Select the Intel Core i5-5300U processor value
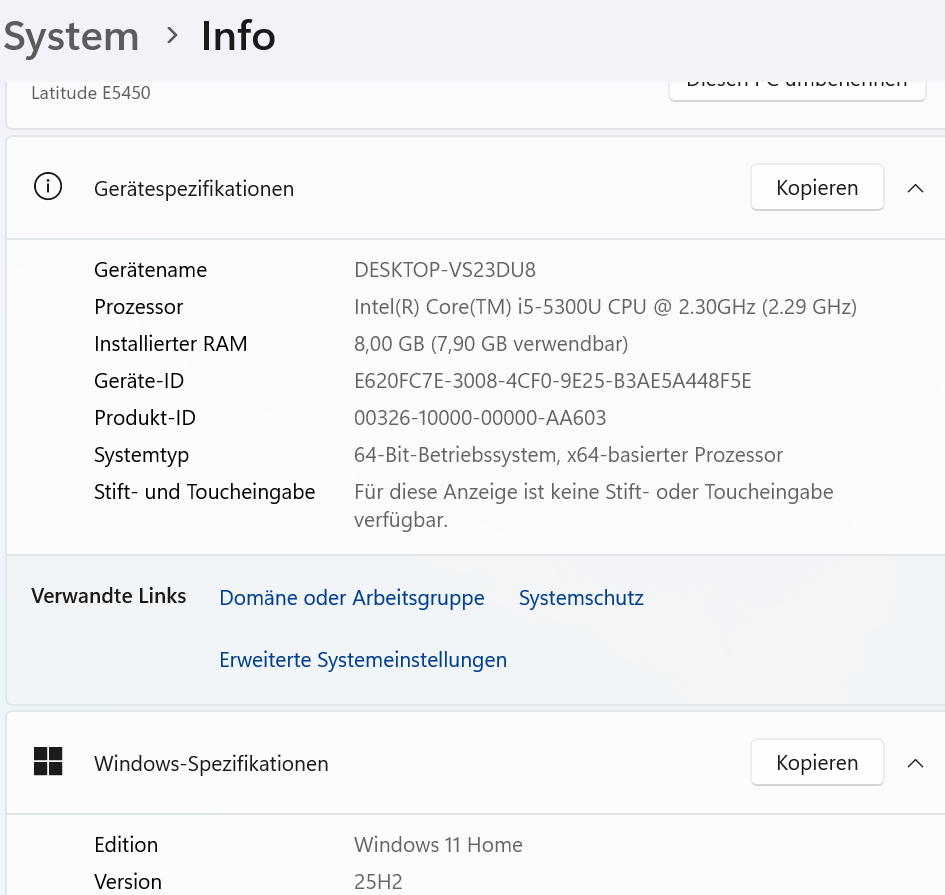The height and width of the screenshot is (895, 945). coord(605,307)
